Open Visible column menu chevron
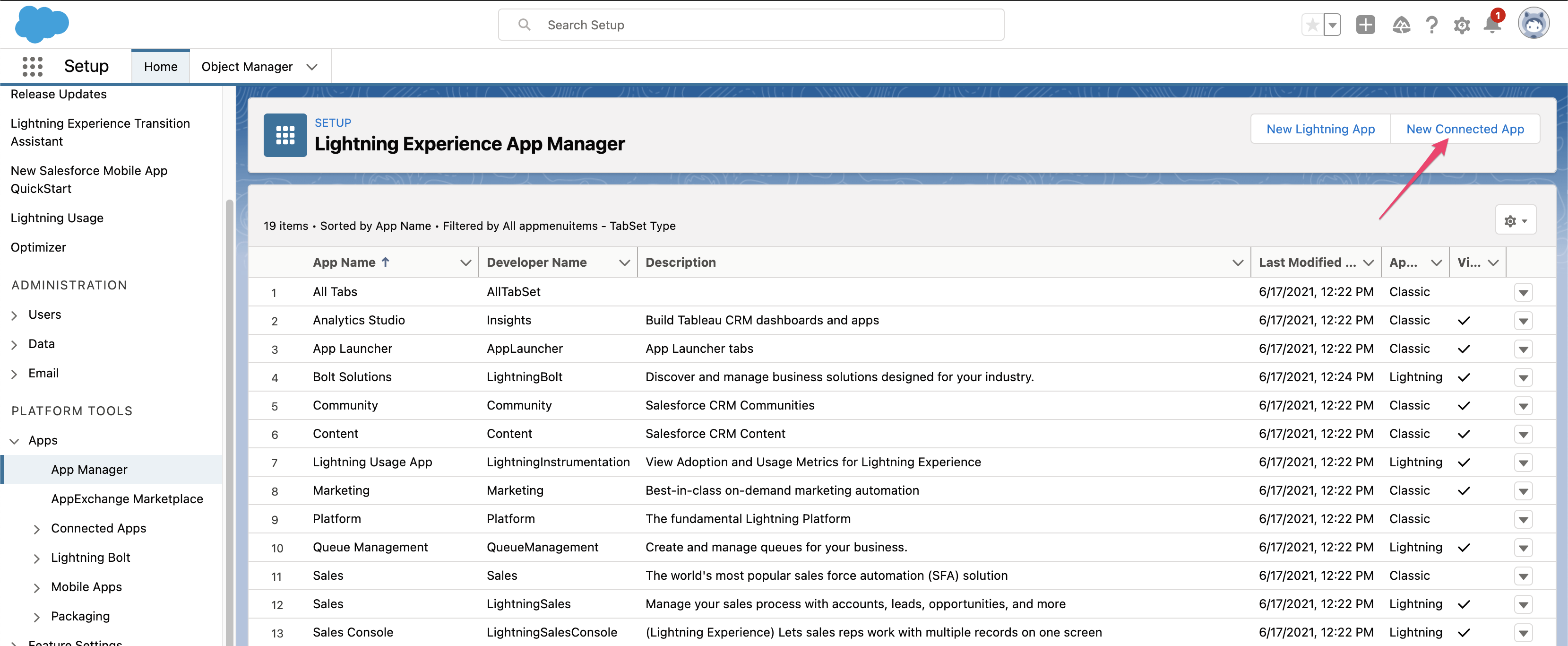The height and width of the screenshot is (646, 1568). click(x=1493, y=262)
